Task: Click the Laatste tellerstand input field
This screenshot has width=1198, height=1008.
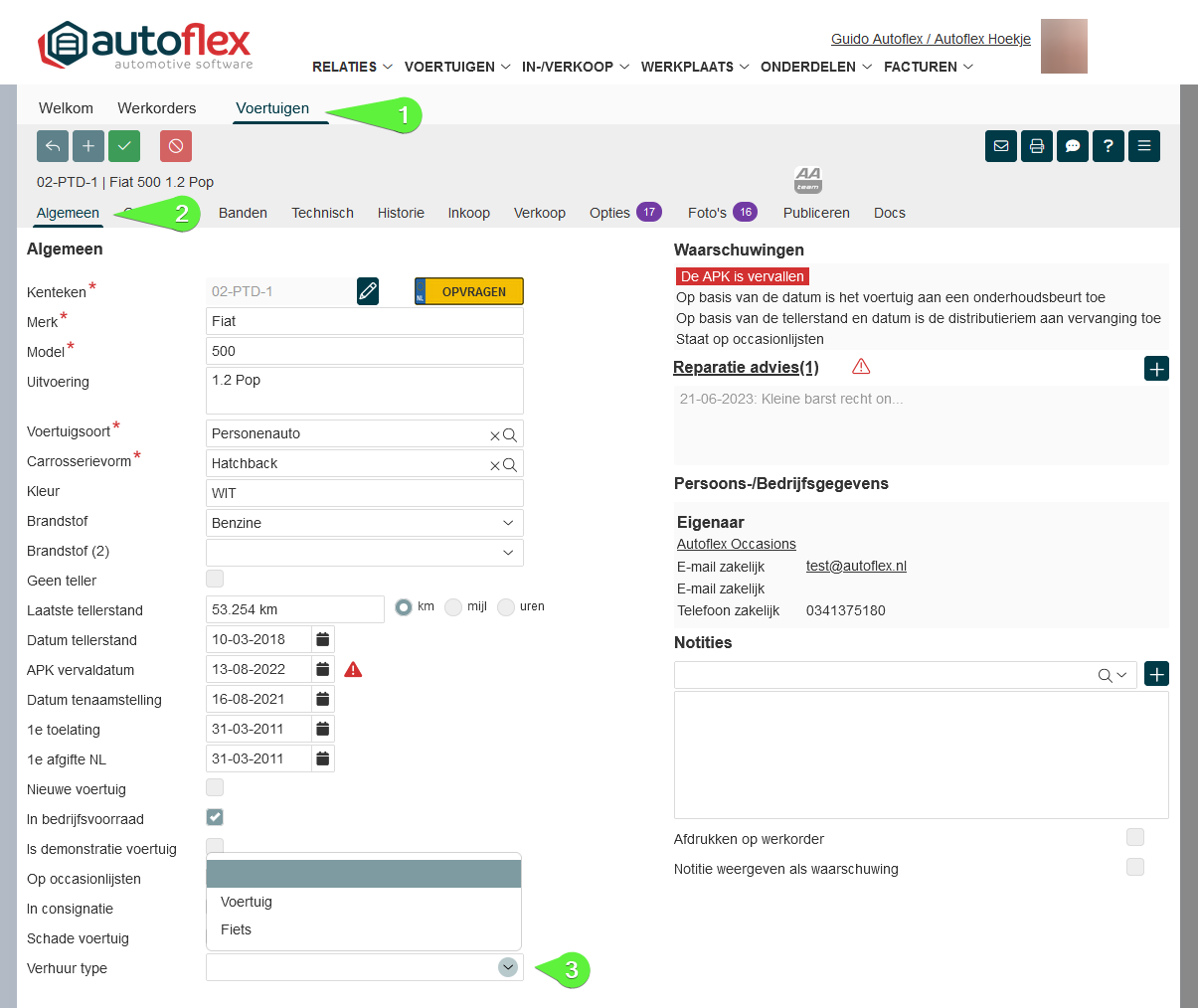Action: 294,609
